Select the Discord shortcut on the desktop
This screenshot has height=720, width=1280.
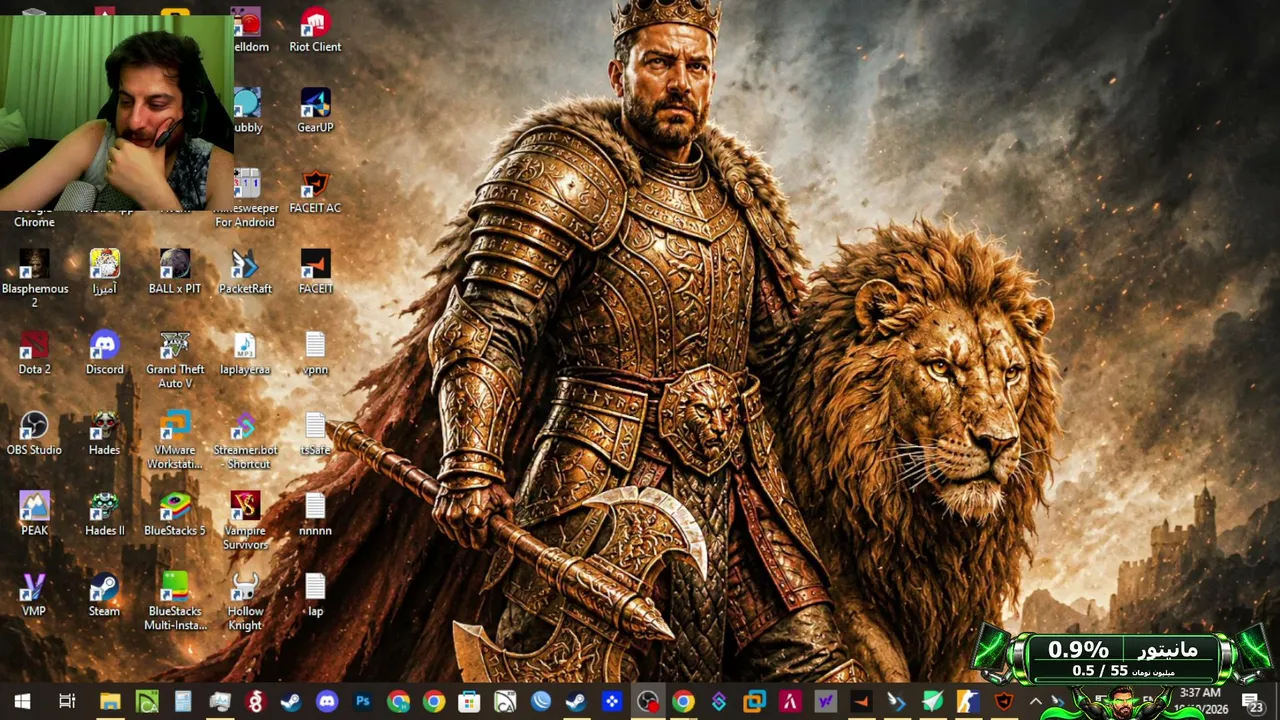click(105, 354)
